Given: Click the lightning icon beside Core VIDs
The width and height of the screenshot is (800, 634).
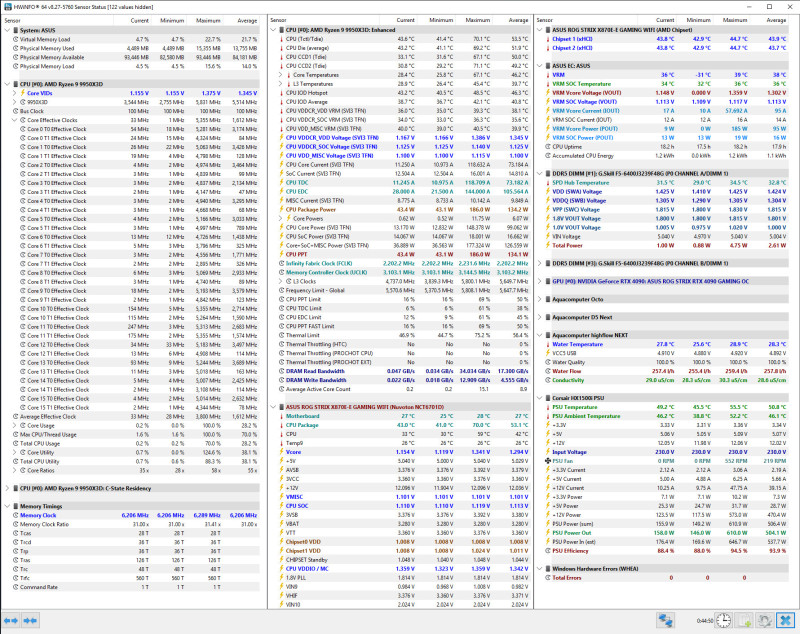Looking at the screenshot, I should [x=22, y=93].
